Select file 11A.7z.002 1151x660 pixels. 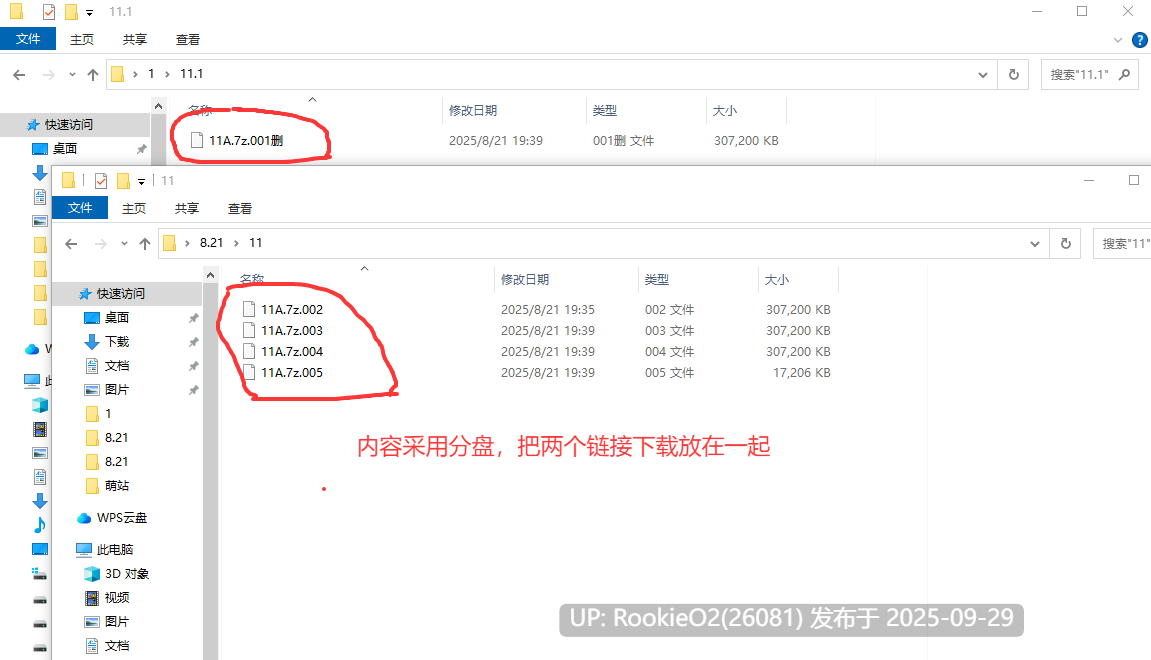point(291,310)
